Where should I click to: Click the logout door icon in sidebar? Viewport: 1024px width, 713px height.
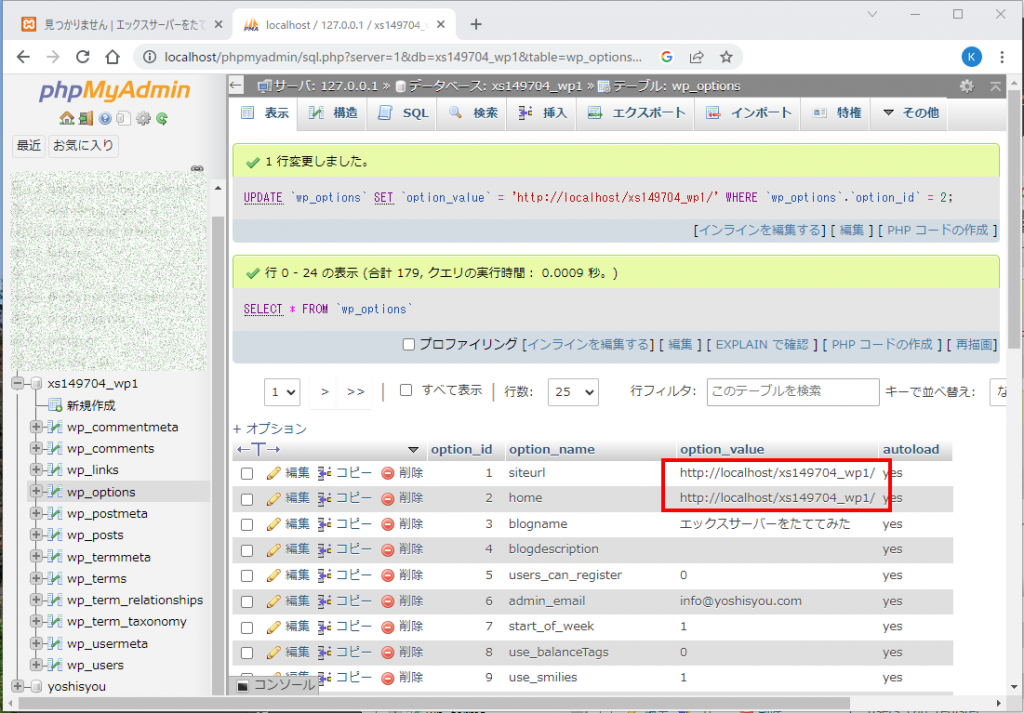point(86,119)
